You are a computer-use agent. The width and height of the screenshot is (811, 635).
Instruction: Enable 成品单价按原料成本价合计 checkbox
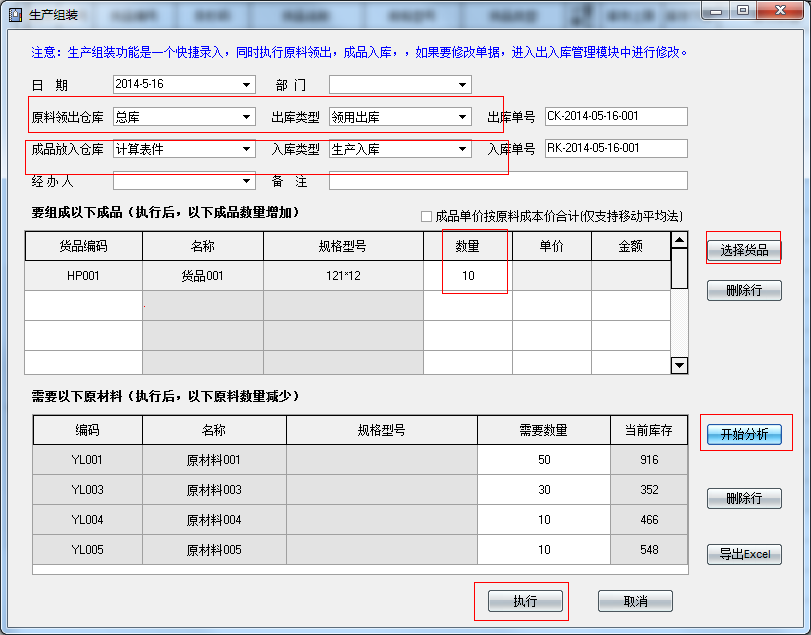point(427,216)
